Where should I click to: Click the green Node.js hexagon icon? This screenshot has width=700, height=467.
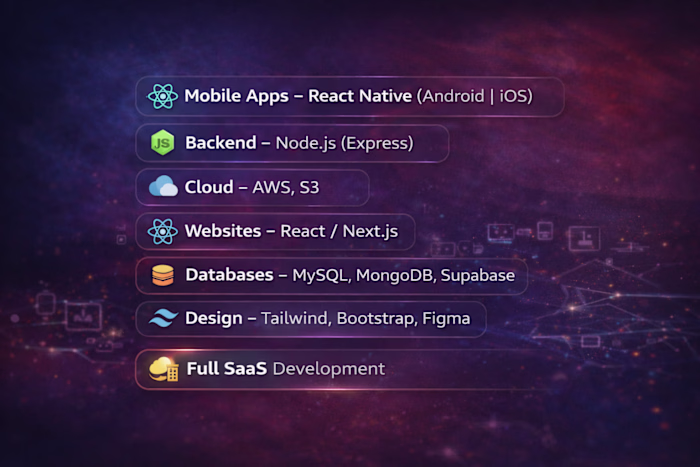tap(162, 143)
